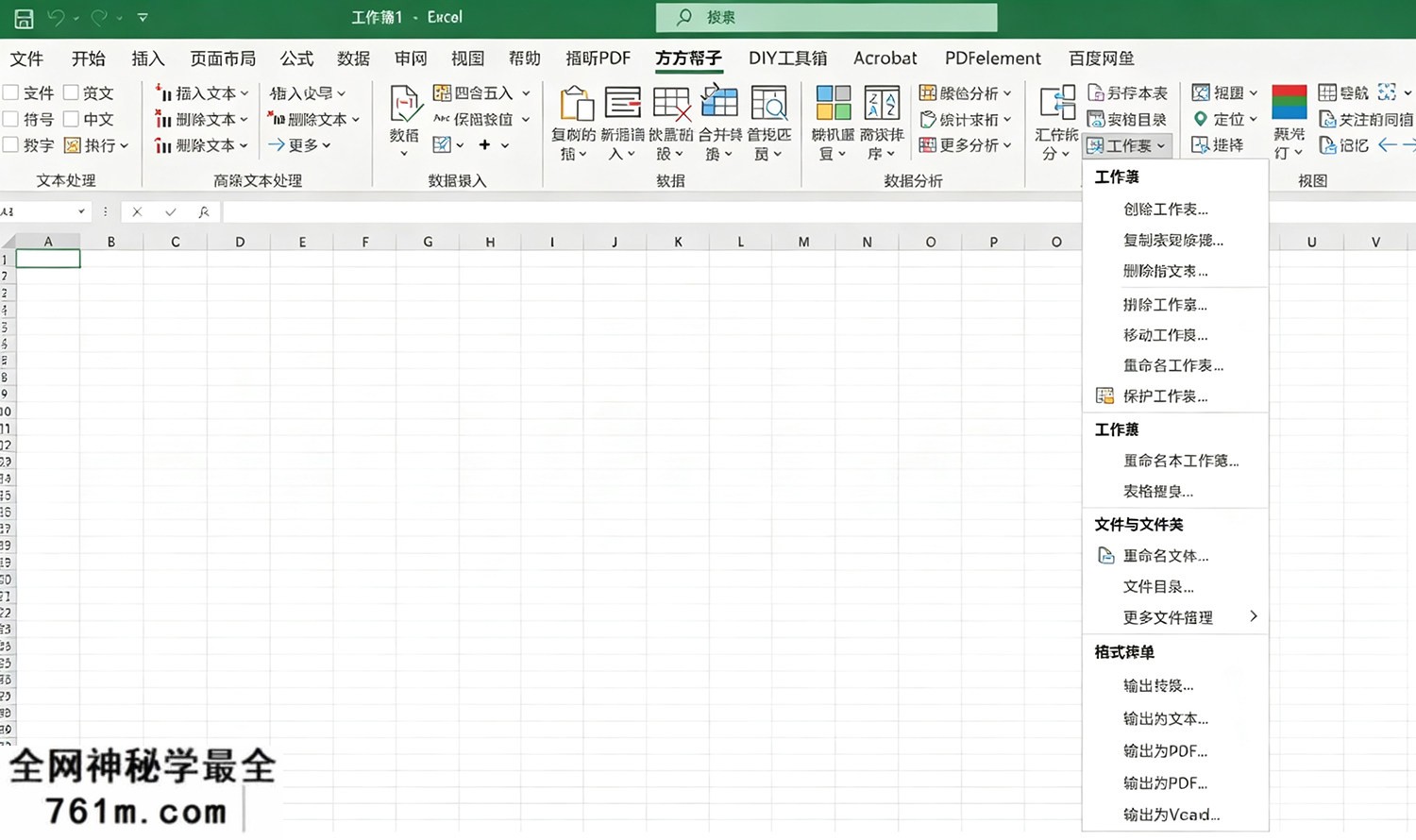Choose 输出为文本... from the menu
1416x840 pixels.
click(x=1174, y=718)
